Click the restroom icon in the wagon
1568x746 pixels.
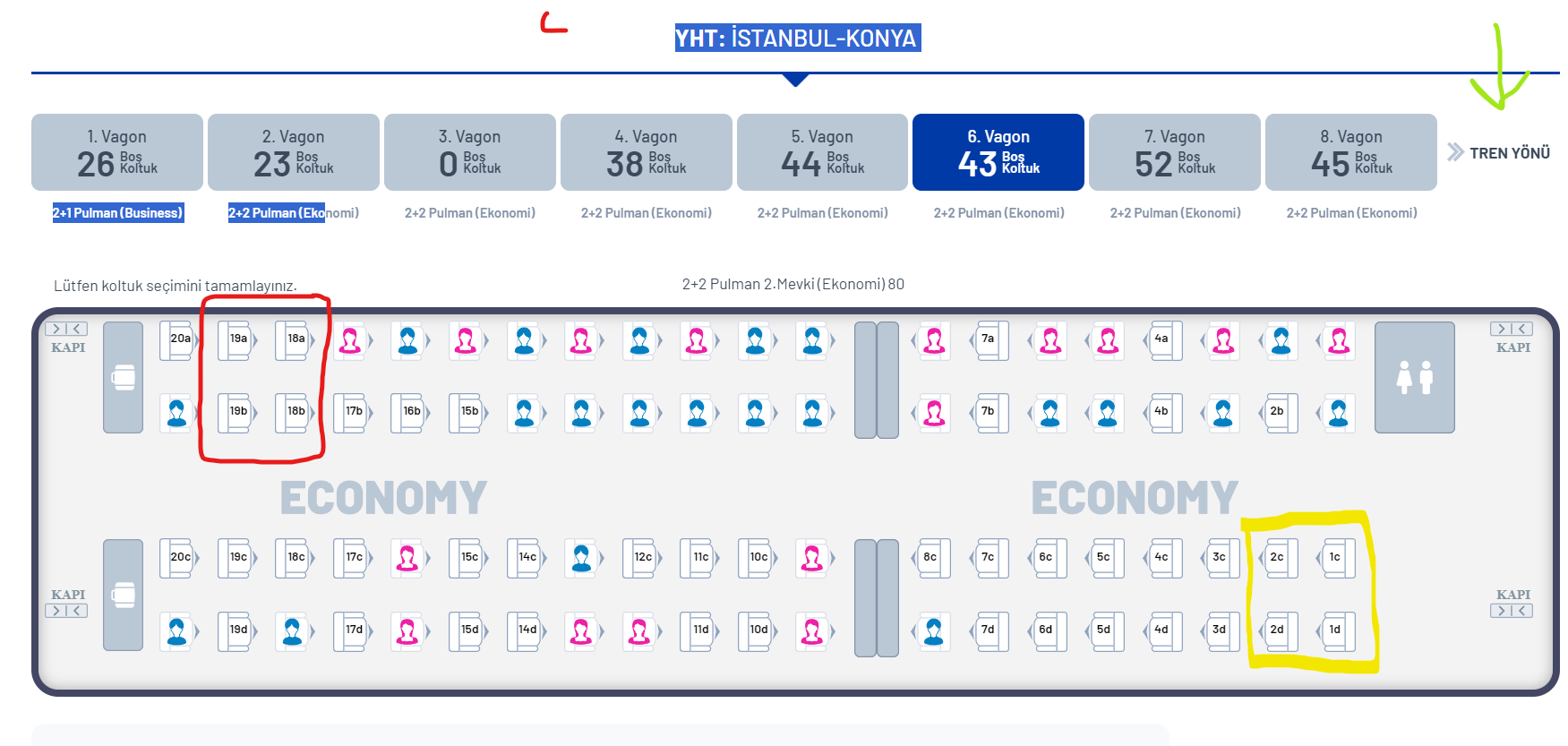coord(1414,377)
